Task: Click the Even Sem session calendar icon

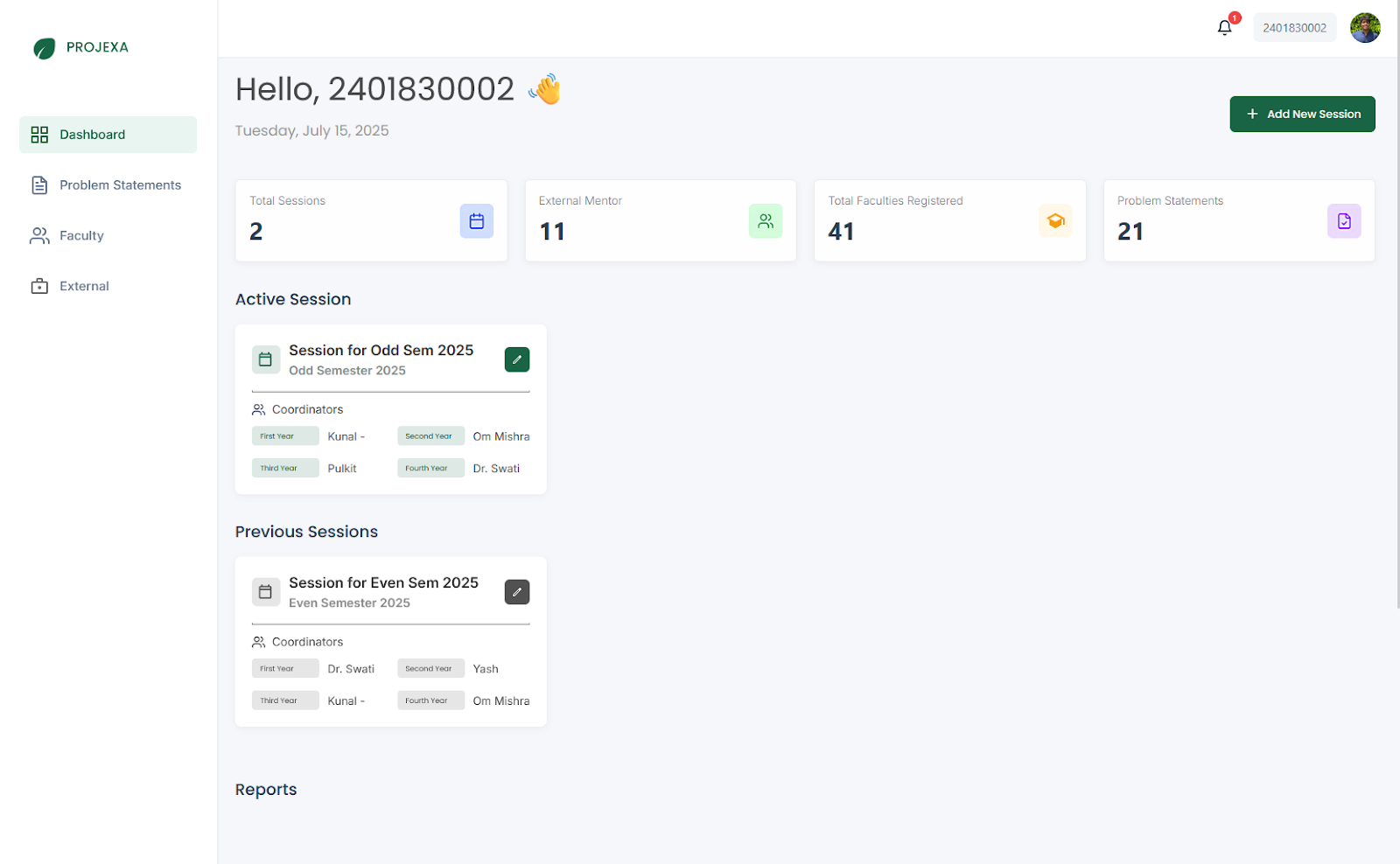Action: [266, 592]
